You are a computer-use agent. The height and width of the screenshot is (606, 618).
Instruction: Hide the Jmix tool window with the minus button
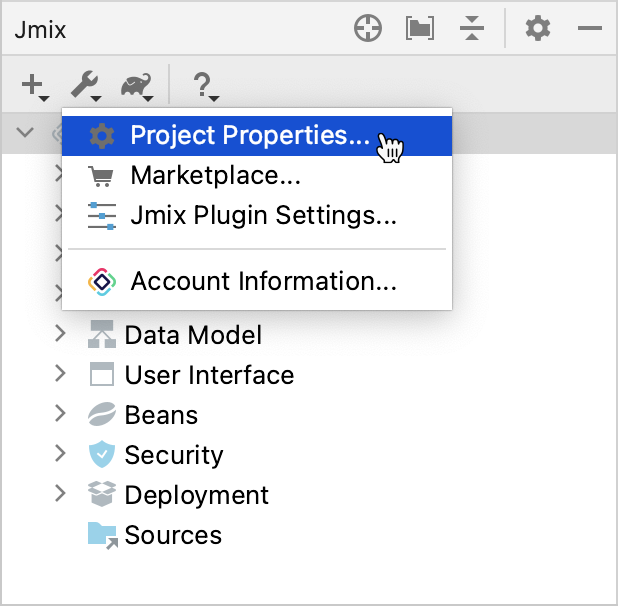590,28
